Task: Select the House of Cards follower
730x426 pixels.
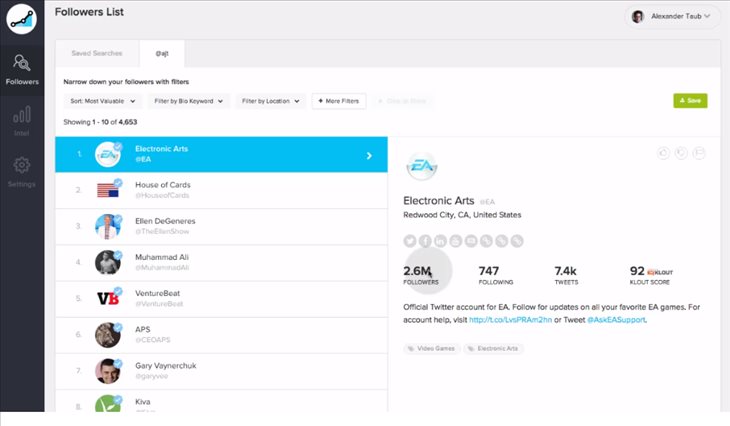Action: click(221, 190)
